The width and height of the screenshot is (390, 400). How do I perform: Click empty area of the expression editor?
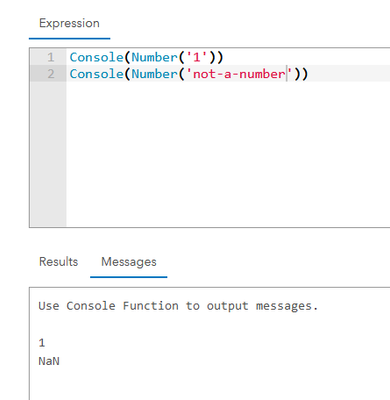[227, 153]
